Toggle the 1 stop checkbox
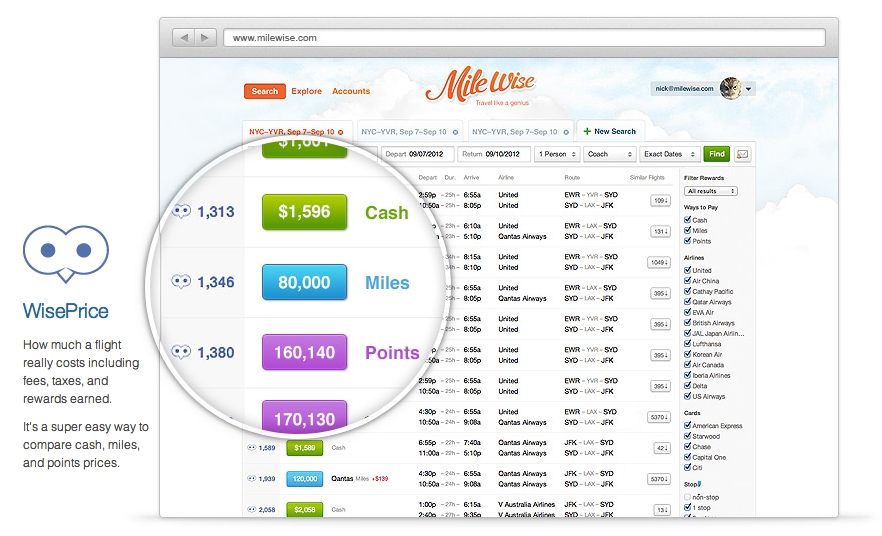 tap(687, 507)
